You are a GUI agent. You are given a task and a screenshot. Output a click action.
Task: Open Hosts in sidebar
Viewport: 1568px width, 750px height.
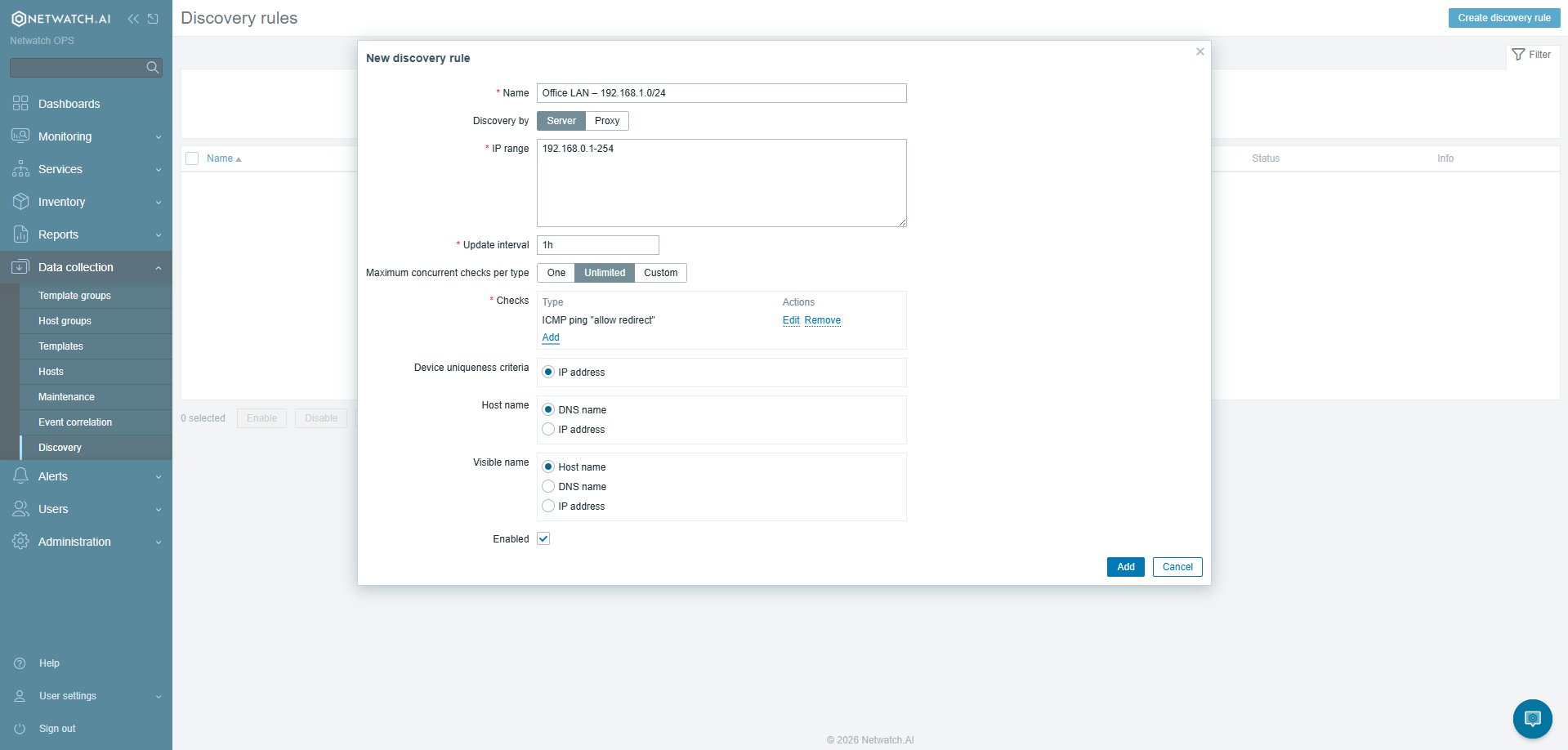(x=96, y=372)
